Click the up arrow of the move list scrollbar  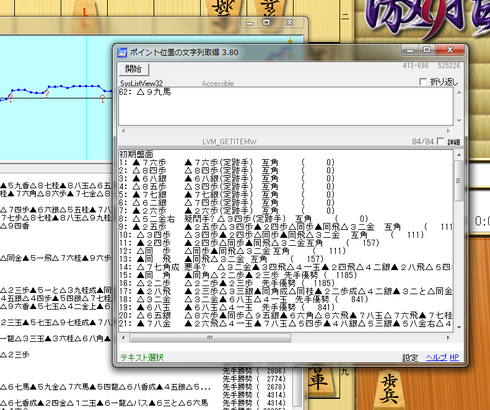[x=459, y=155]
